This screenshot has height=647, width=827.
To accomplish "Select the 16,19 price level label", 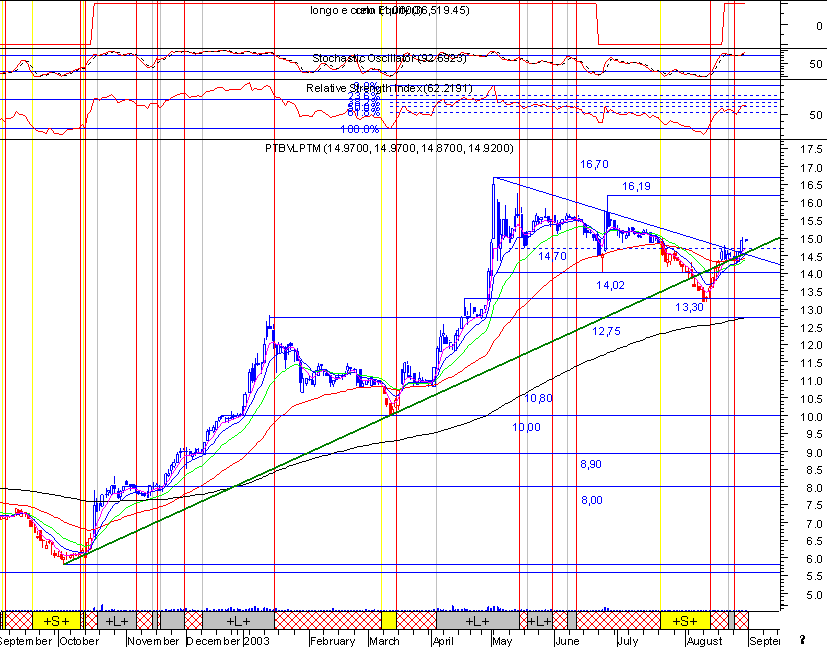I will point(636,186).
